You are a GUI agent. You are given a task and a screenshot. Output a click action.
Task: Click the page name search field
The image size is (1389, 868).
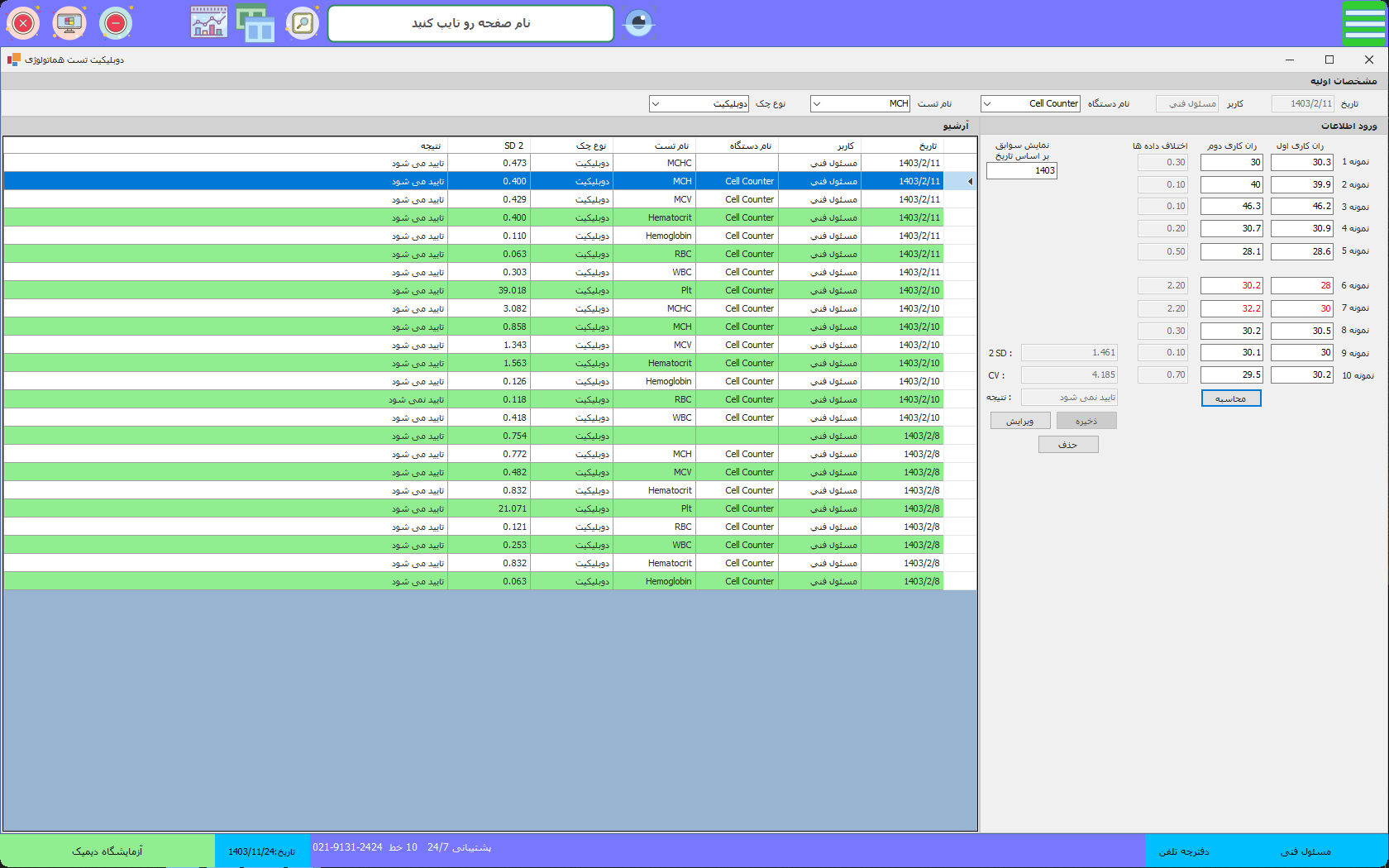470,23
